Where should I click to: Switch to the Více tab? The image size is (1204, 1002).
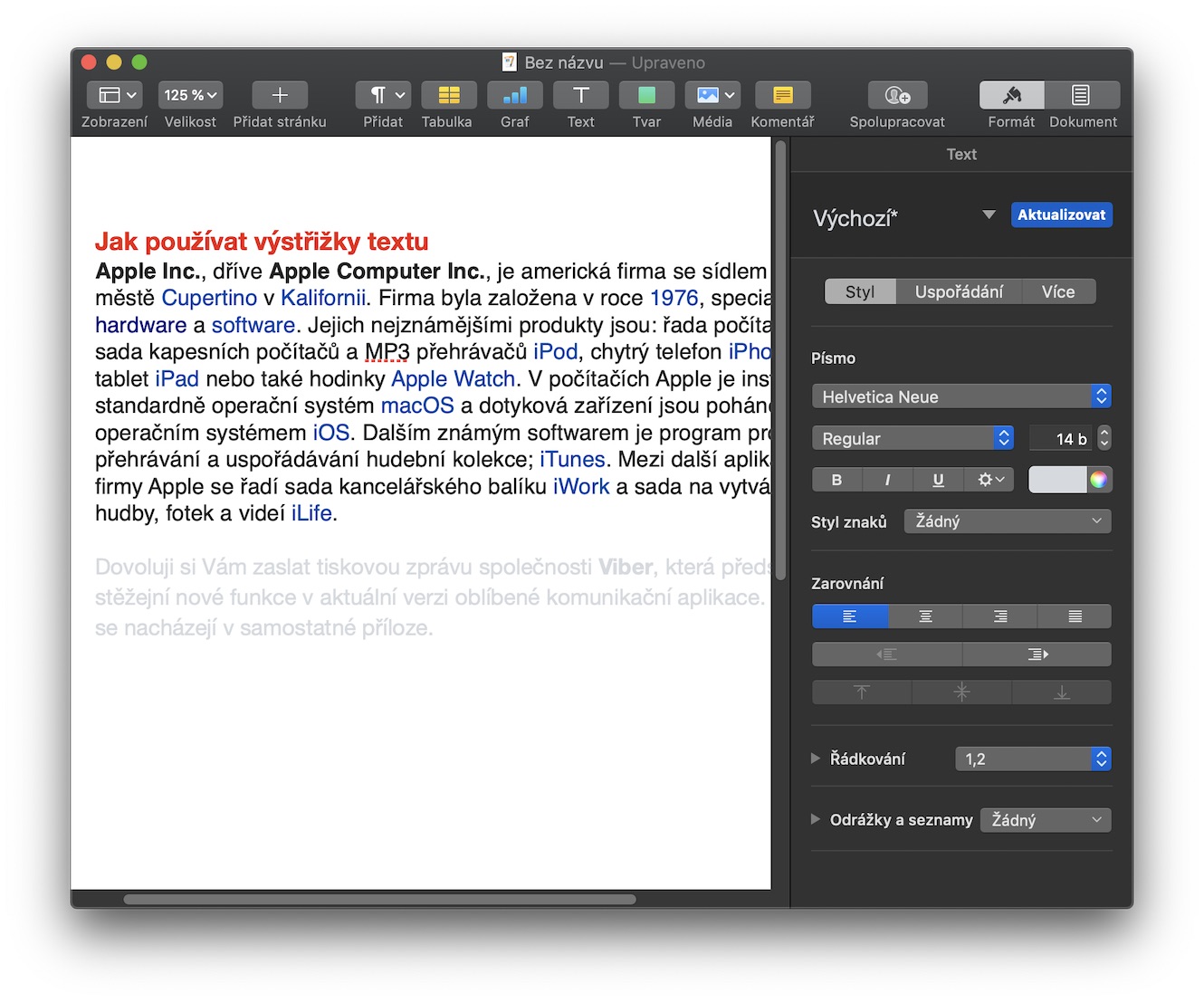pos(1058,291)
